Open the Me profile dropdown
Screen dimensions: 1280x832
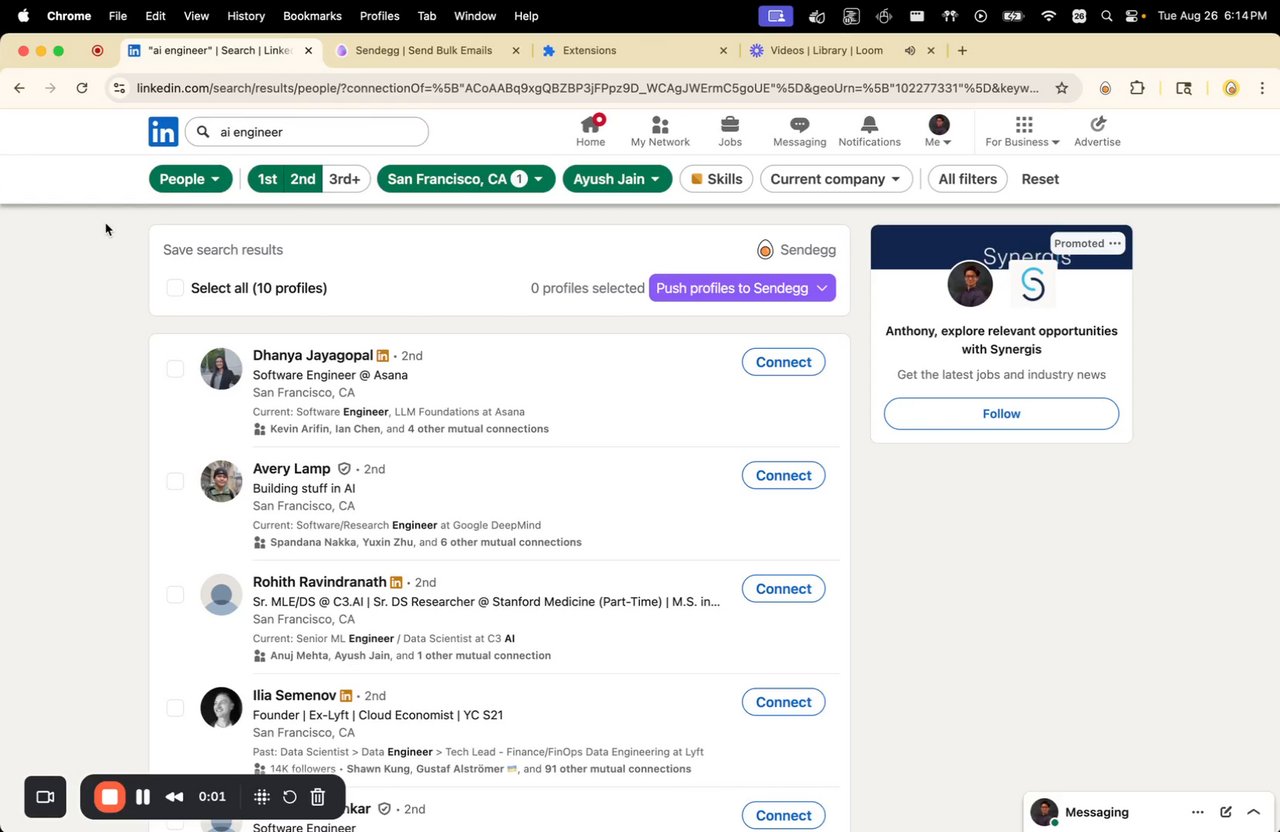click(x=938, y=131)
